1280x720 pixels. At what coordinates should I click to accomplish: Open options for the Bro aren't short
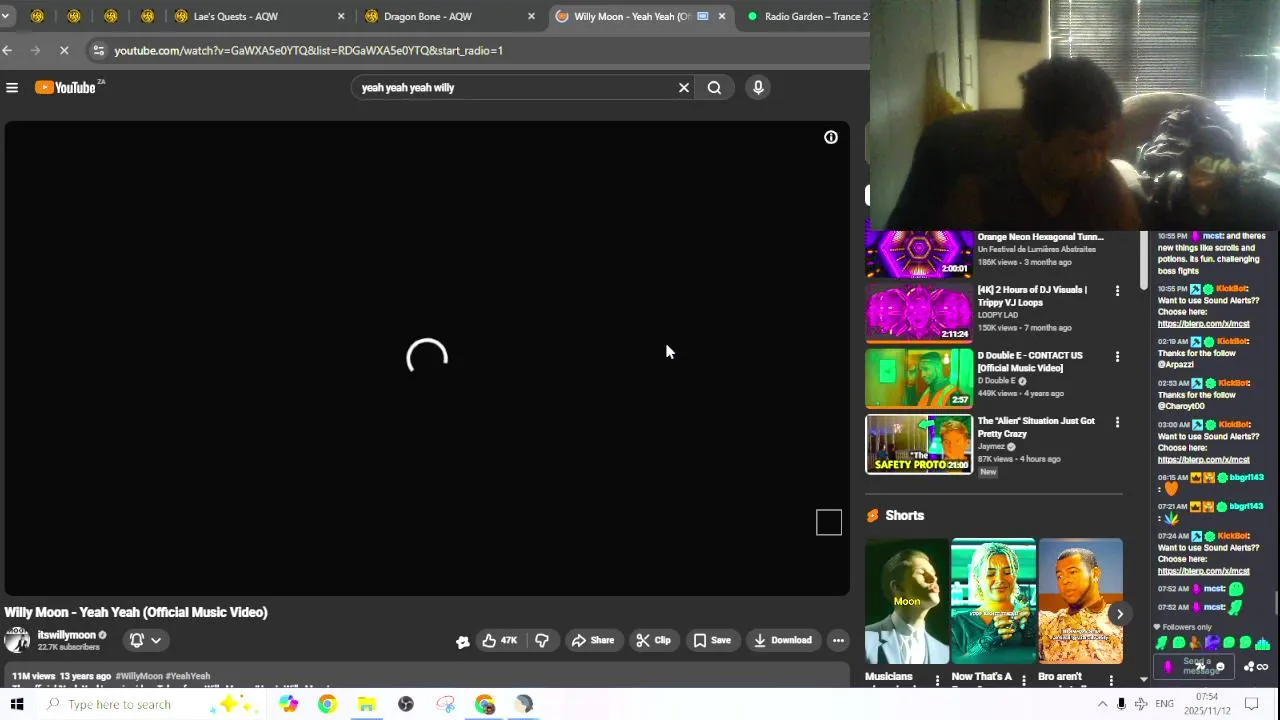(x=1111, y=680)
